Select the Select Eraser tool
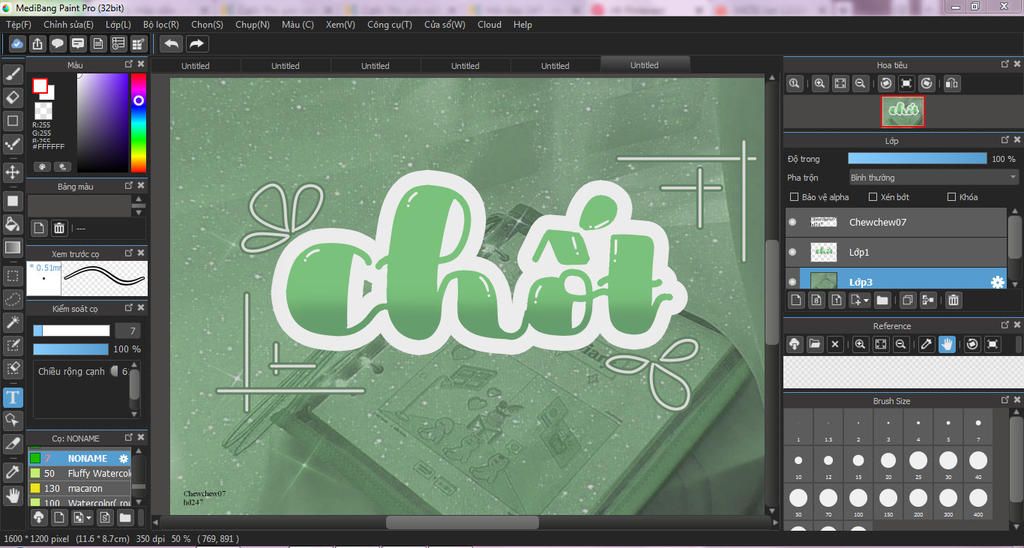This screenshot has height=548, width=1024. point(12,368)
